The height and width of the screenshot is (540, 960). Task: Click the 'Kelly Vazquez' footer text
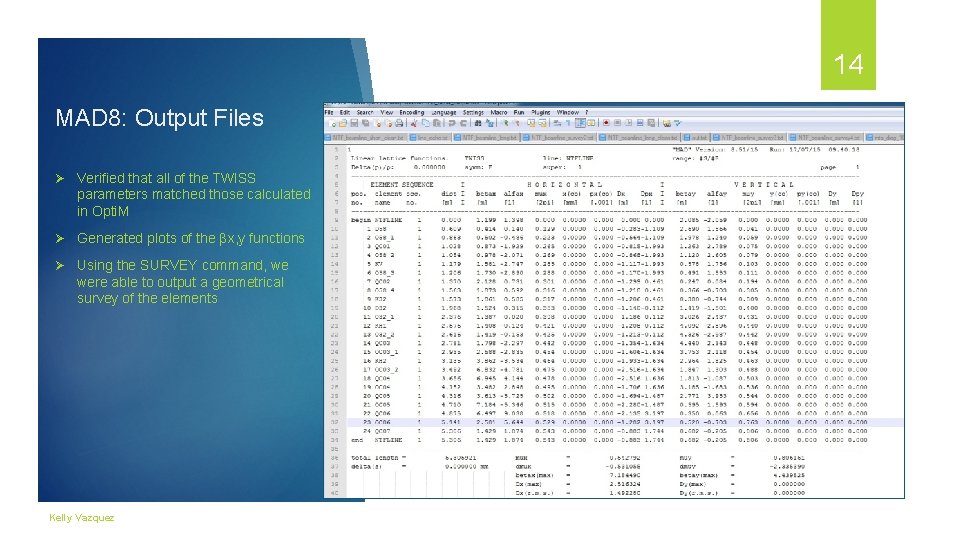[81, 517]
